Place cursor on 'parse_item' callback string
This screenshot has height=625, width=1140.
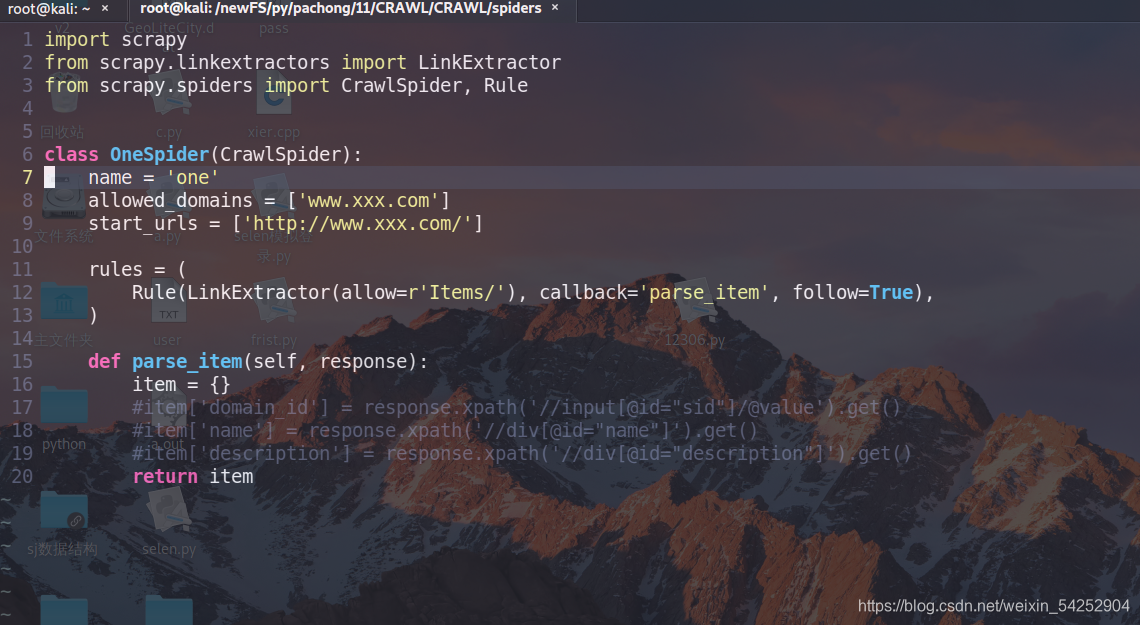[x=704, y=292]
